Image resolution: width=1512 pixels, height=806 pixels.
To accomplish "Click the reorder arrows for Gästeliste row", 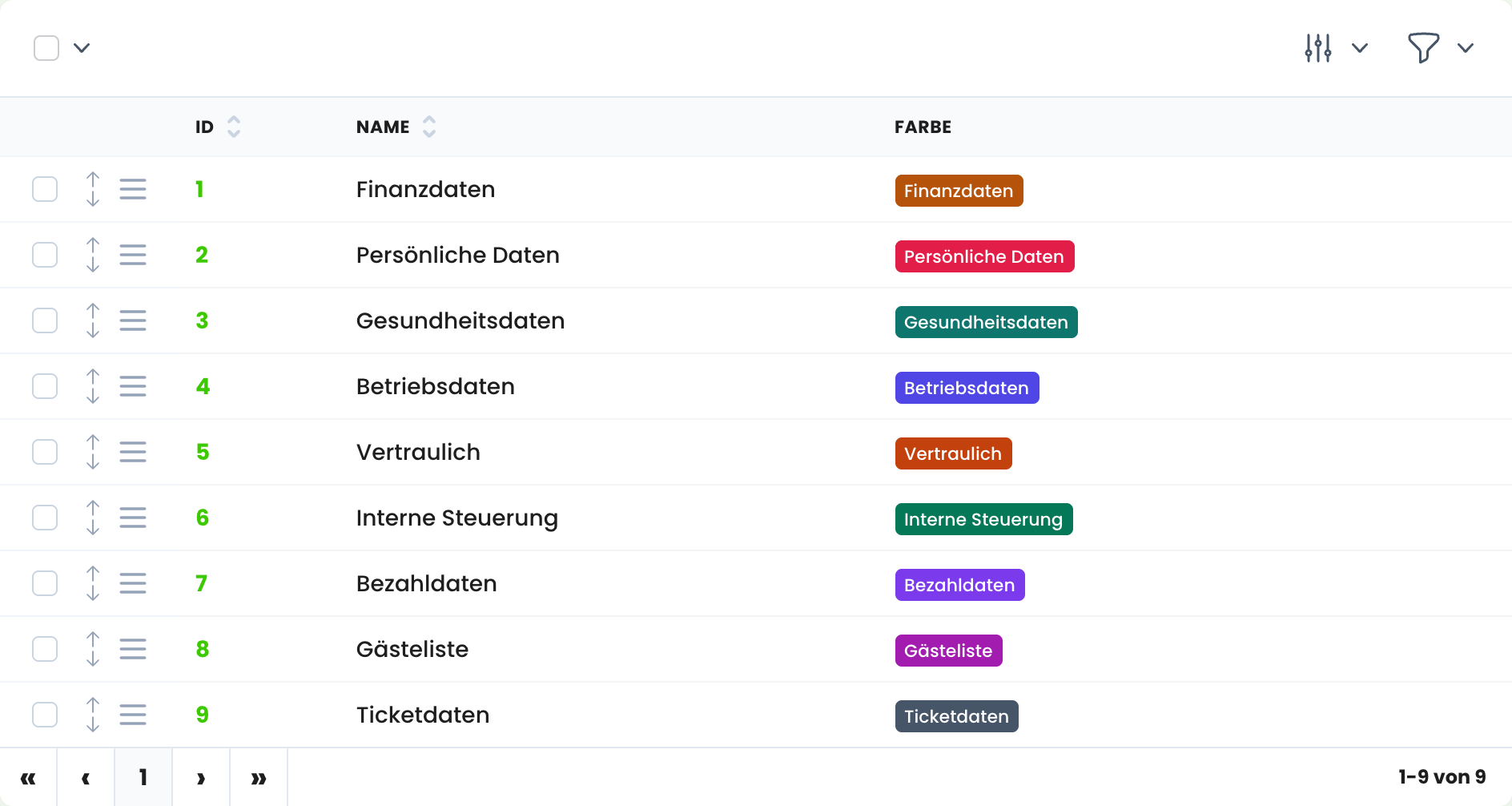I will coord(93,649).
